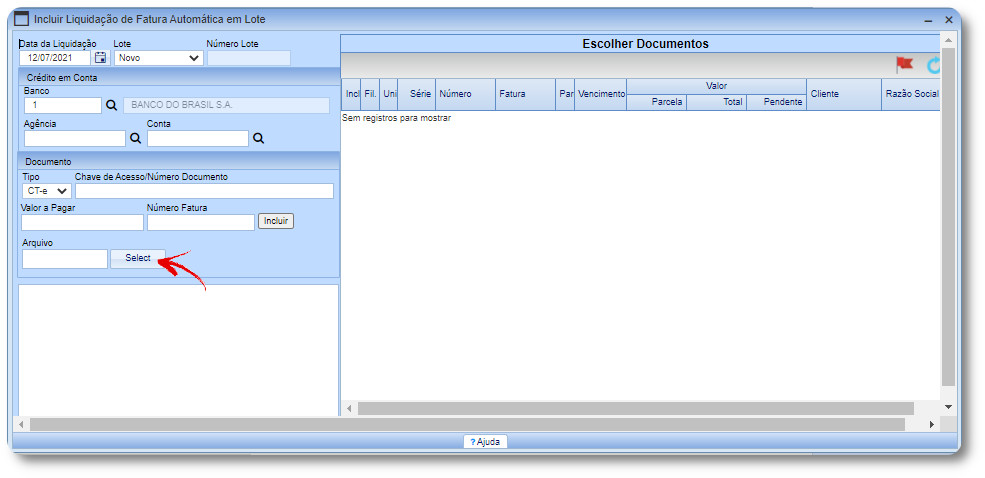Viewport: 985px width, 478px height.
Task: Open the Ajuda help button
Action: tap(485, 441)
